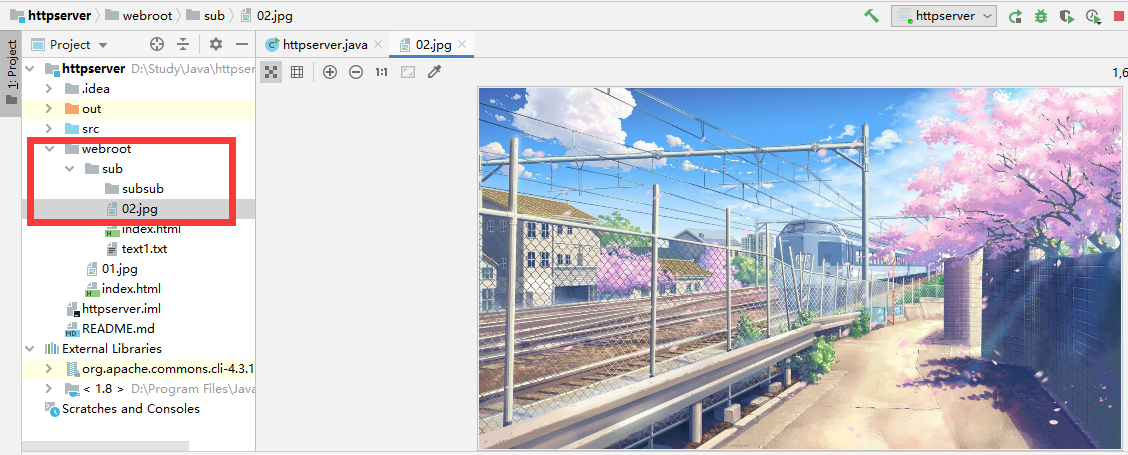The image size is (1128, 455).
Task: Select 02.jpg in the project tree
Action: [140, 209]
